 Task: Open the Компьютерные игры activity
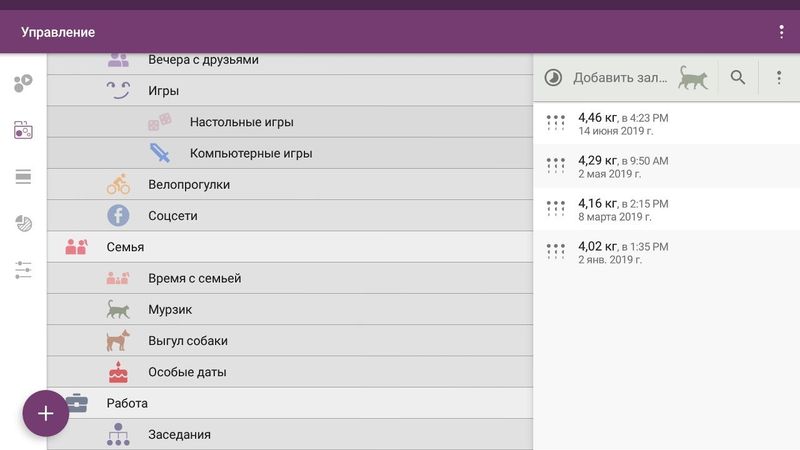(x=290, y=153)
